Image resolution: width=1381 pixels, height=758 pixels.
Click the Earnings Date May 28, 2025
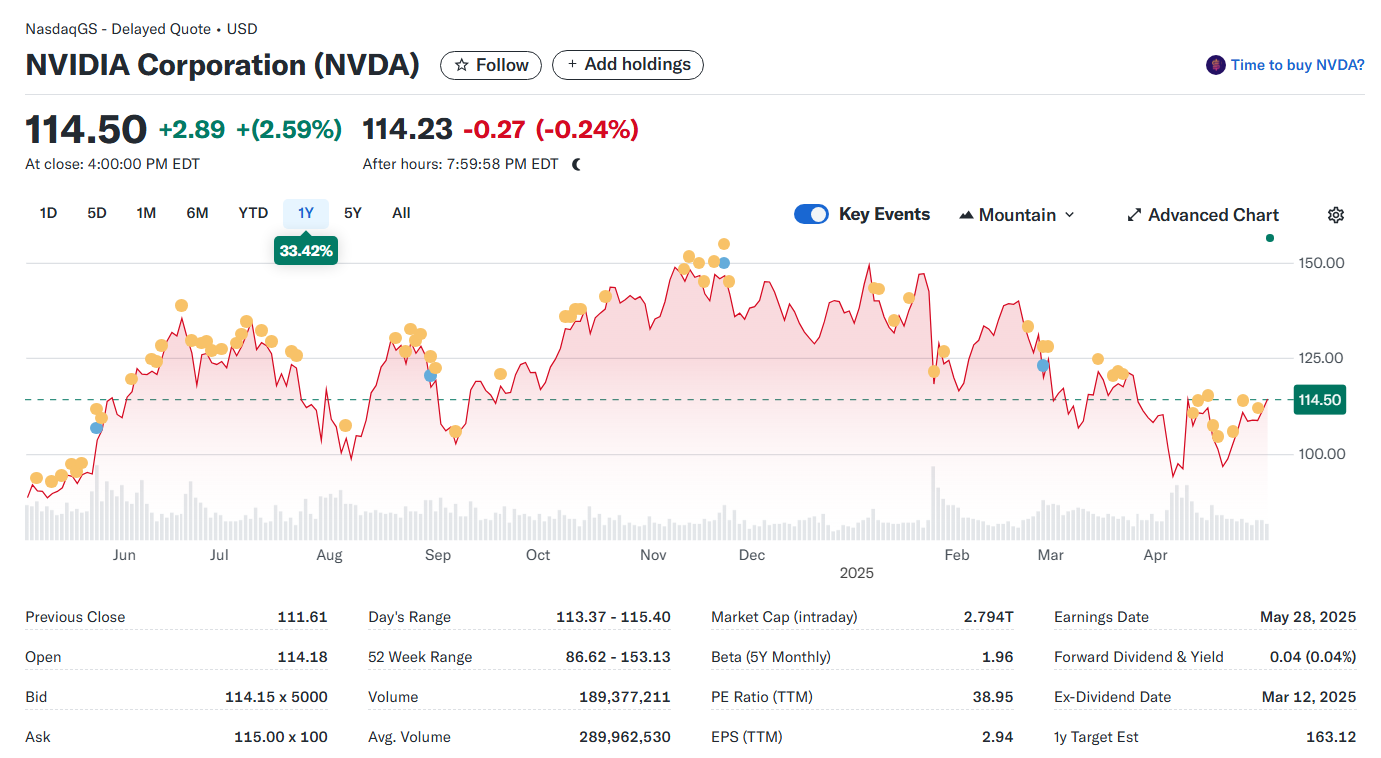click(1308, 617)
